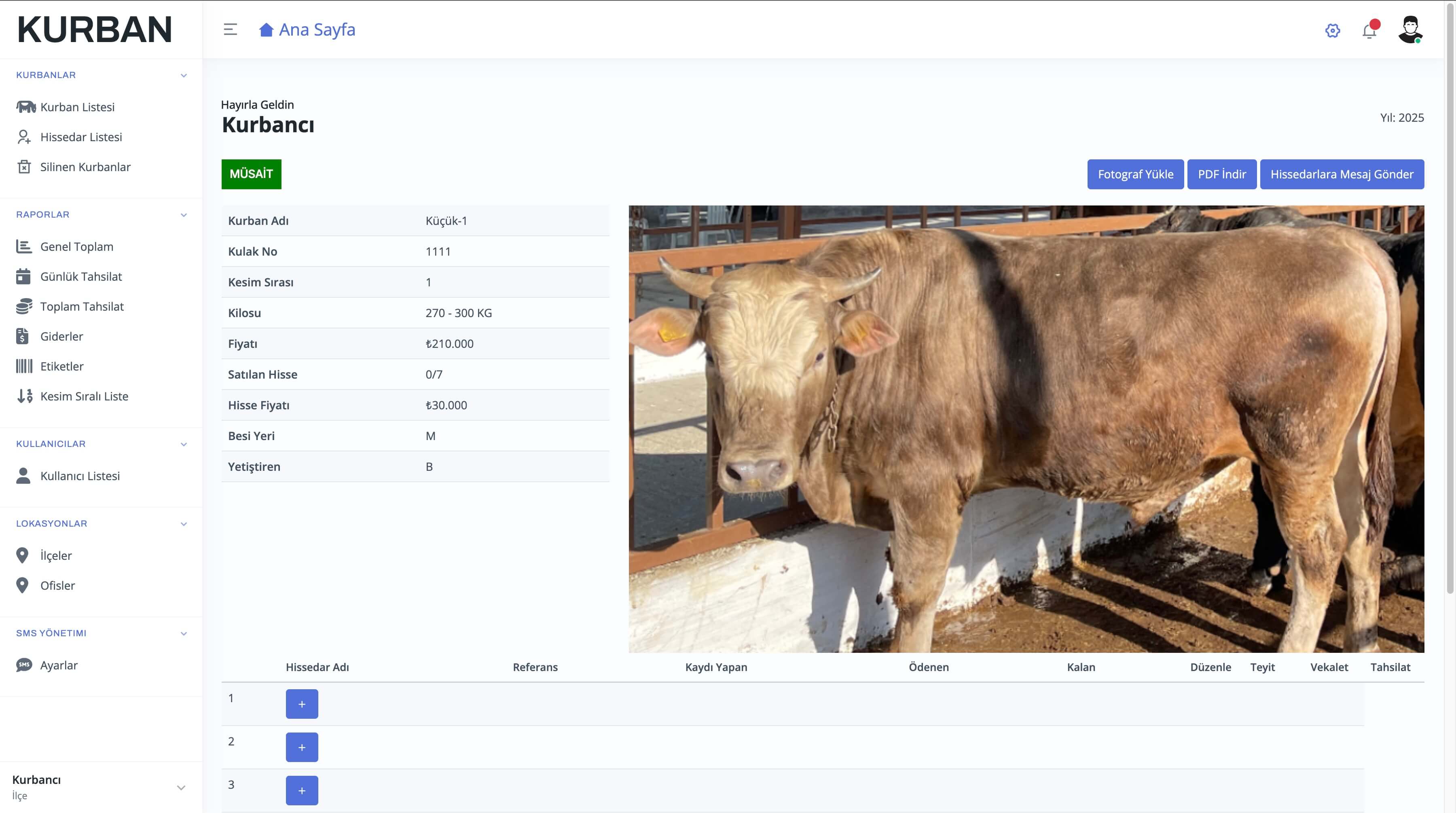The width and height of the screenshot is (1456, 813).
Task: Click the KURBAN logo
Action: (94, 30)
